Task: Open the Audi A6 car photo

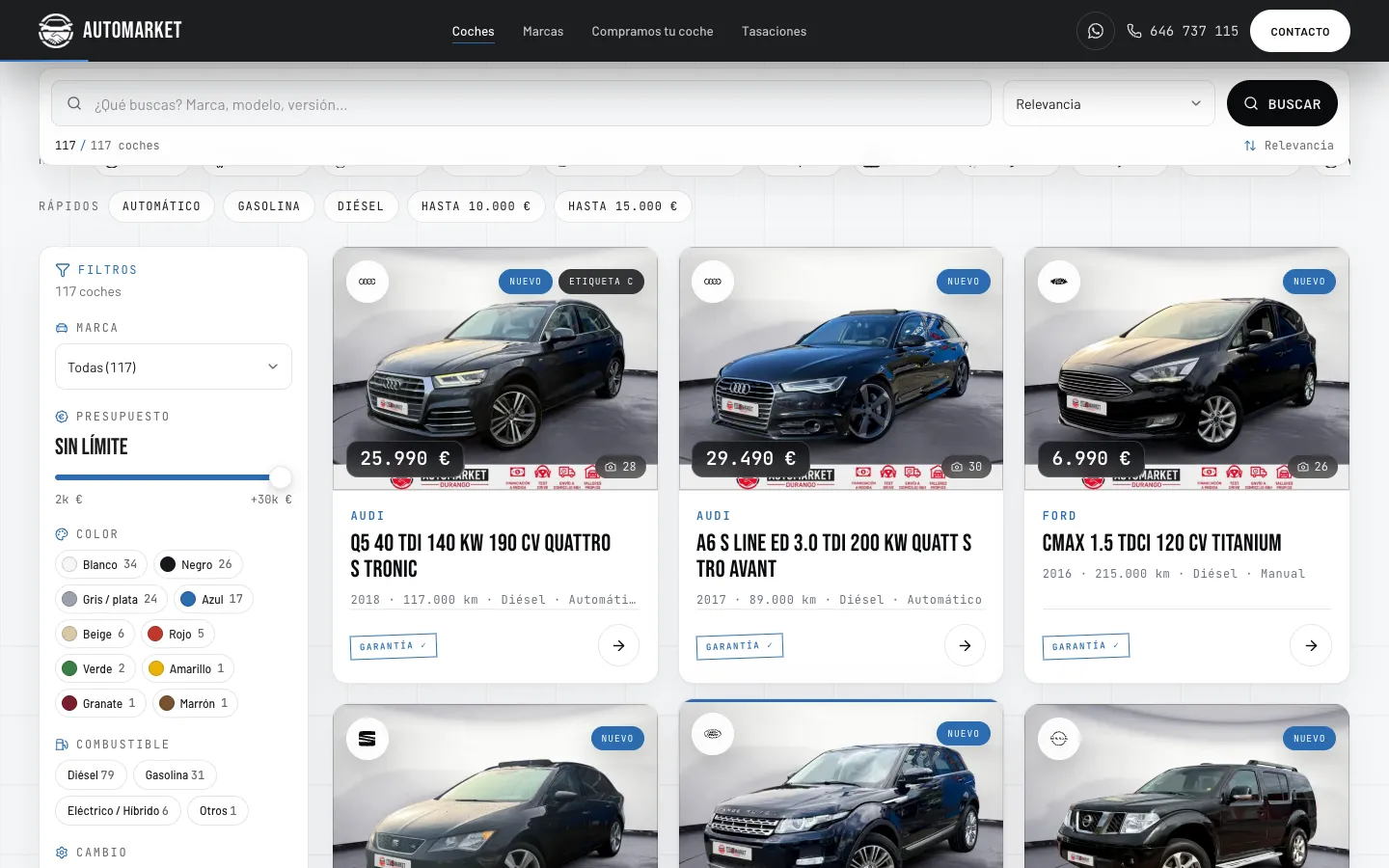Action: click(841, 368)
